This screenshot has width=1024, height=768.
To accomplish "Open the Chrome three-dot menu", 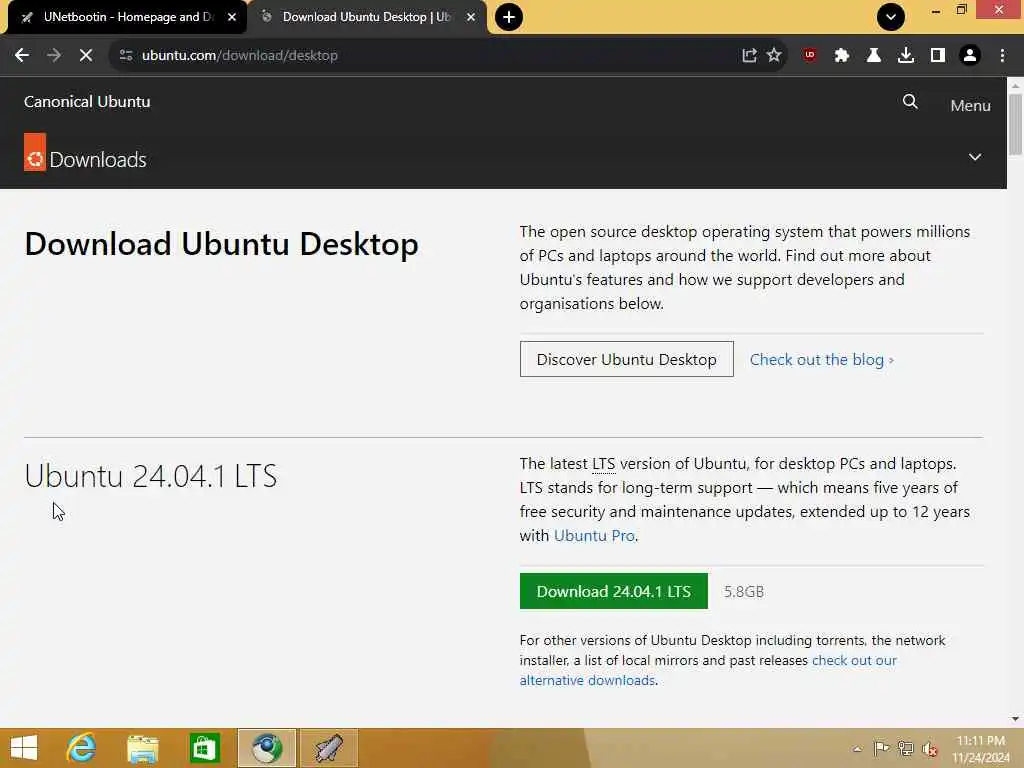I will coord(1002,56).
